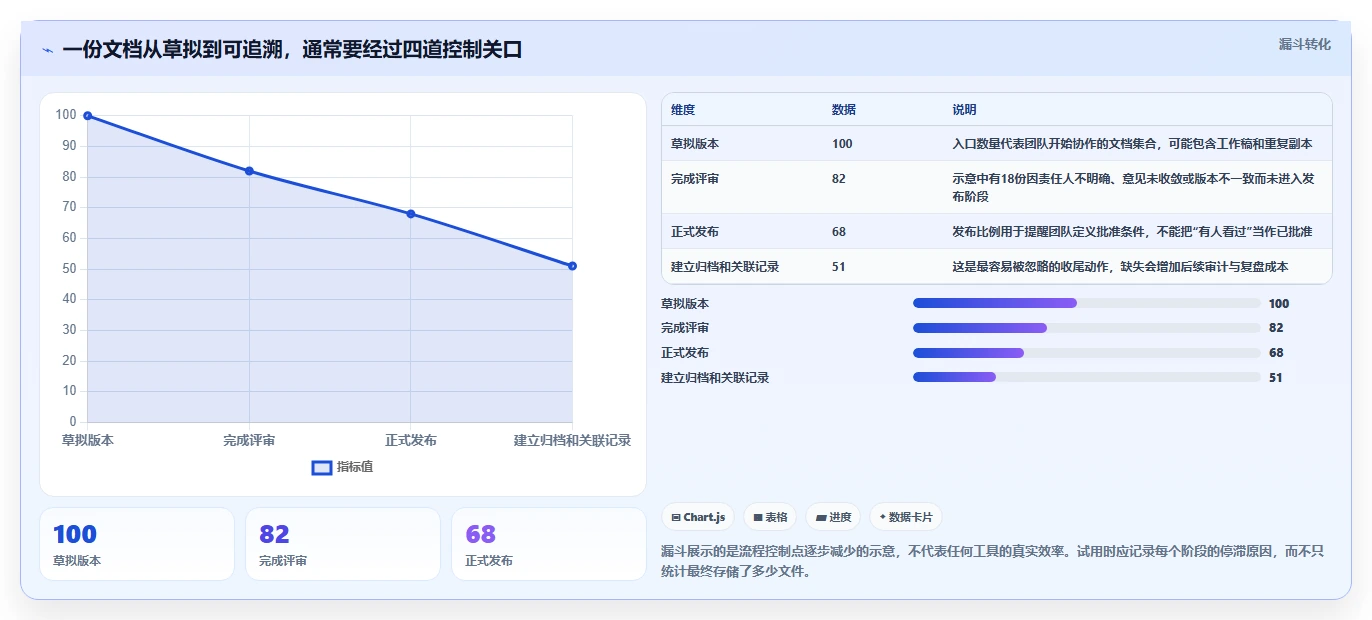
Task: Click the description starting 发布比例用于提醒
Action: point(1132,232)
